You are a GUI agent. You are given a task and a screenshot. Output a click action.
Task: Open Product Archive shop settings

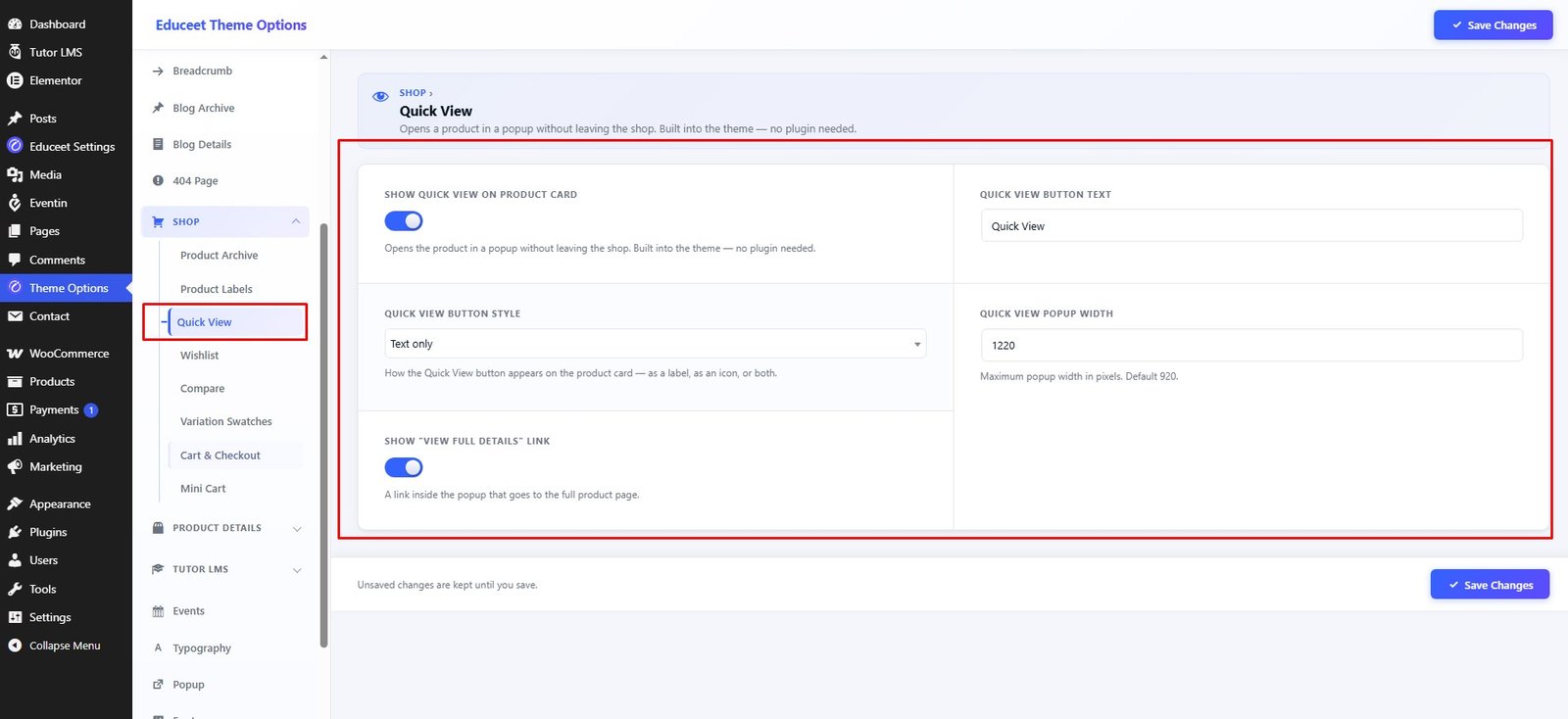tap(219, 256)
